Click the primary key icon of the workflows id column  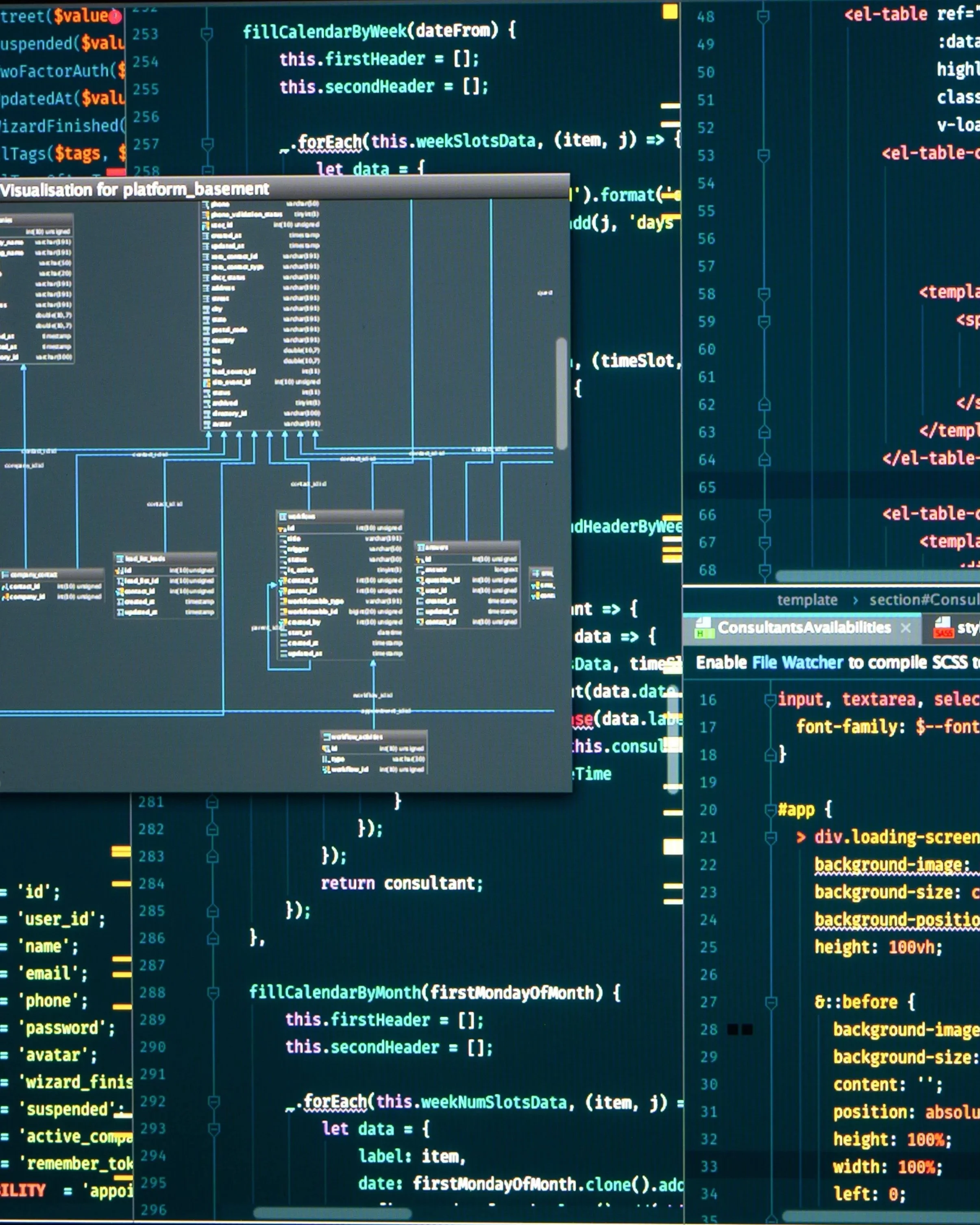pyautogui.click(x=282, y=529)
